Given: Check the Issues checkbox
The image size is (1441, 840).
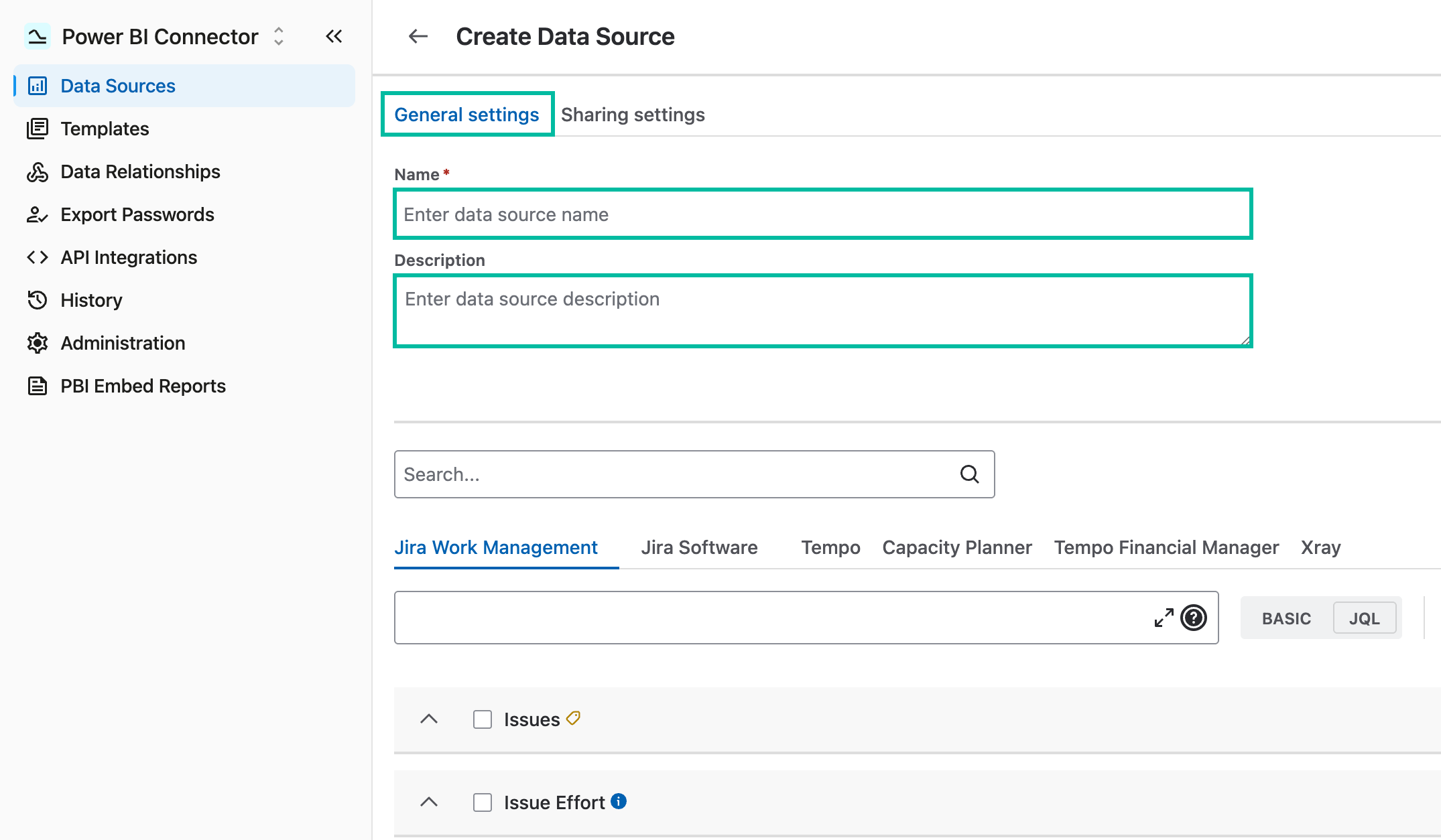Looking at the screenshot, I should pyautogui.click(x=483, y=719).
